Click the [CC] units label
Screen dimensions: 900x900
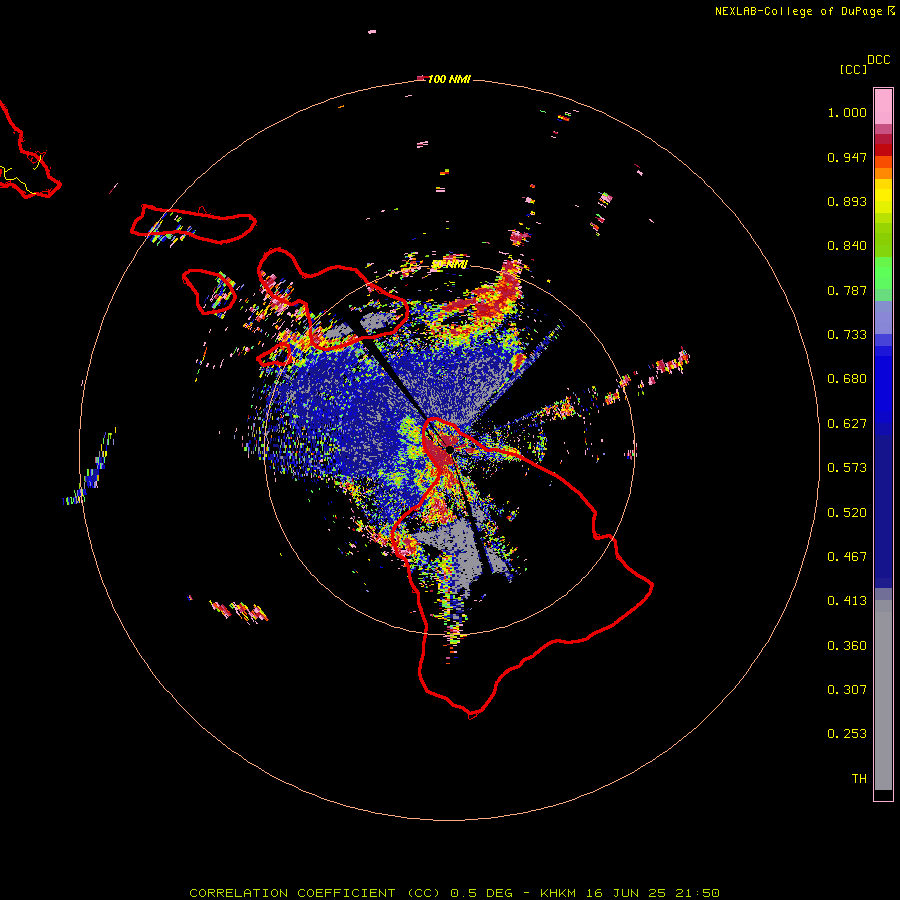[x=854, y=69]
